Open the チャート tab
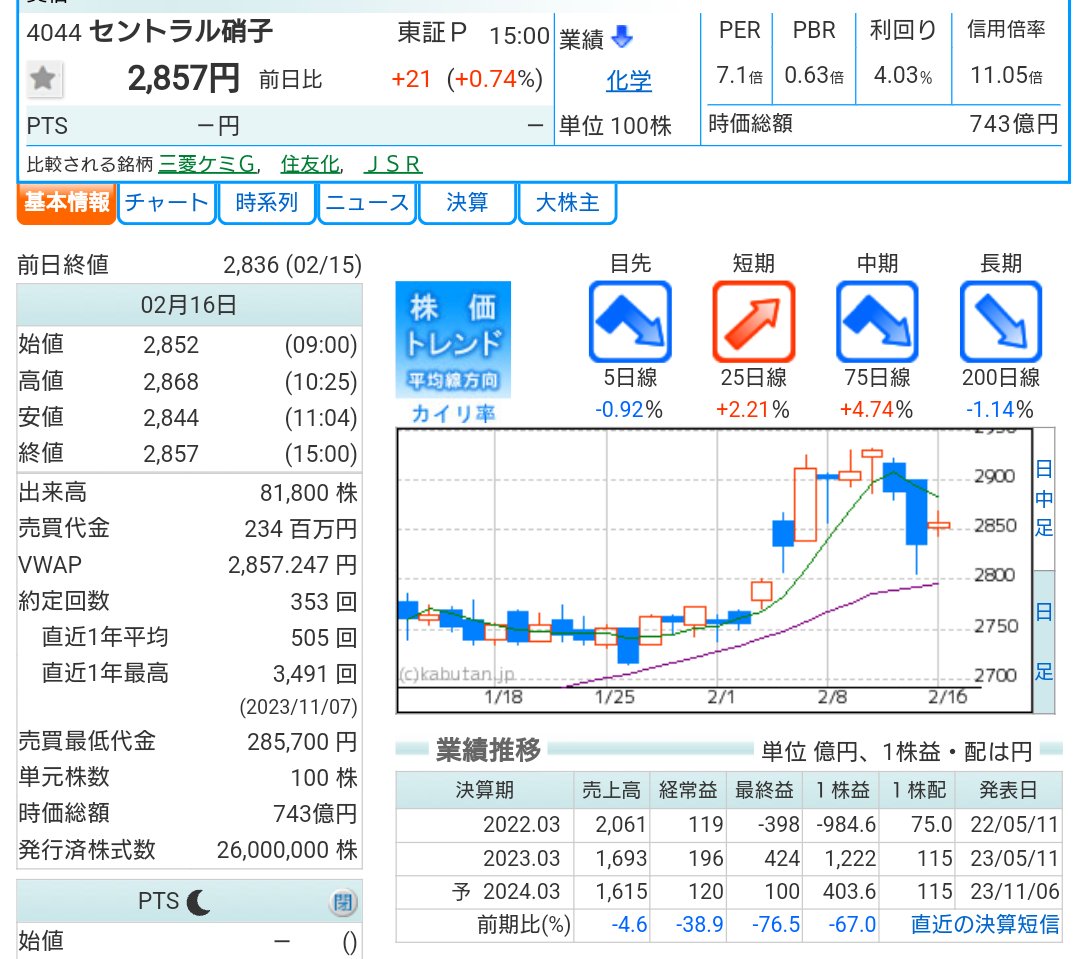Image resolution: width=1080 pixels, height=959 pixels. pos(167,204)
